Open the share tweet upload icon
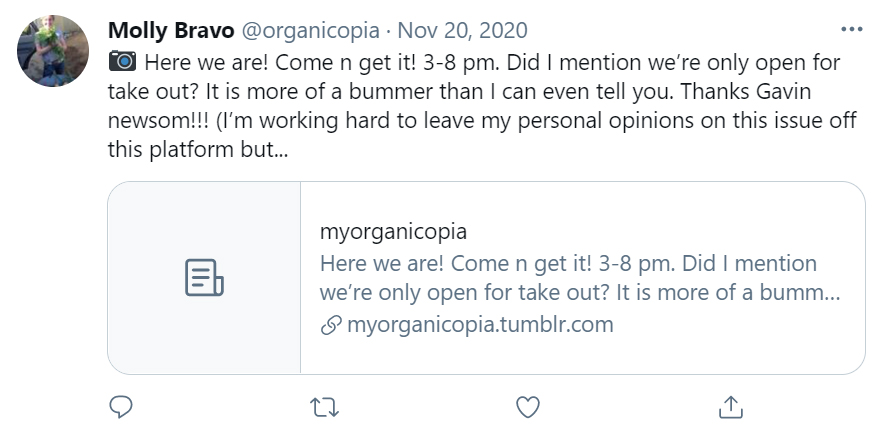Image resolution: width=884 pixels, height=432 pixels. [731, 407]
